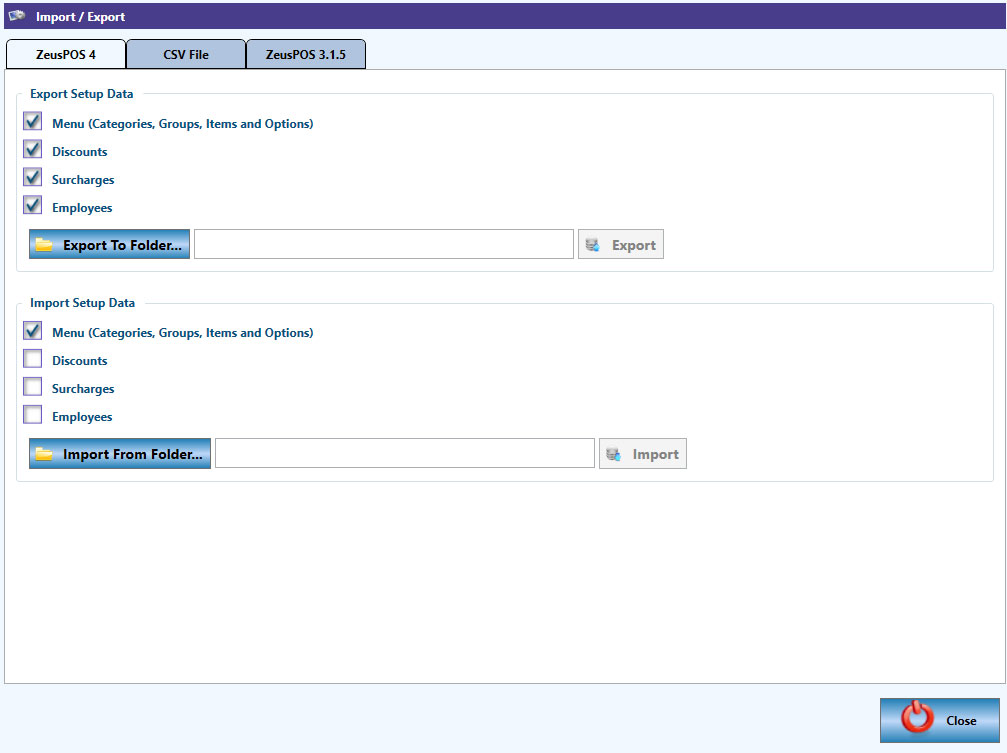Open the CSV File tab
This screenshot has width=1007, height=753.
pos(186,55)
